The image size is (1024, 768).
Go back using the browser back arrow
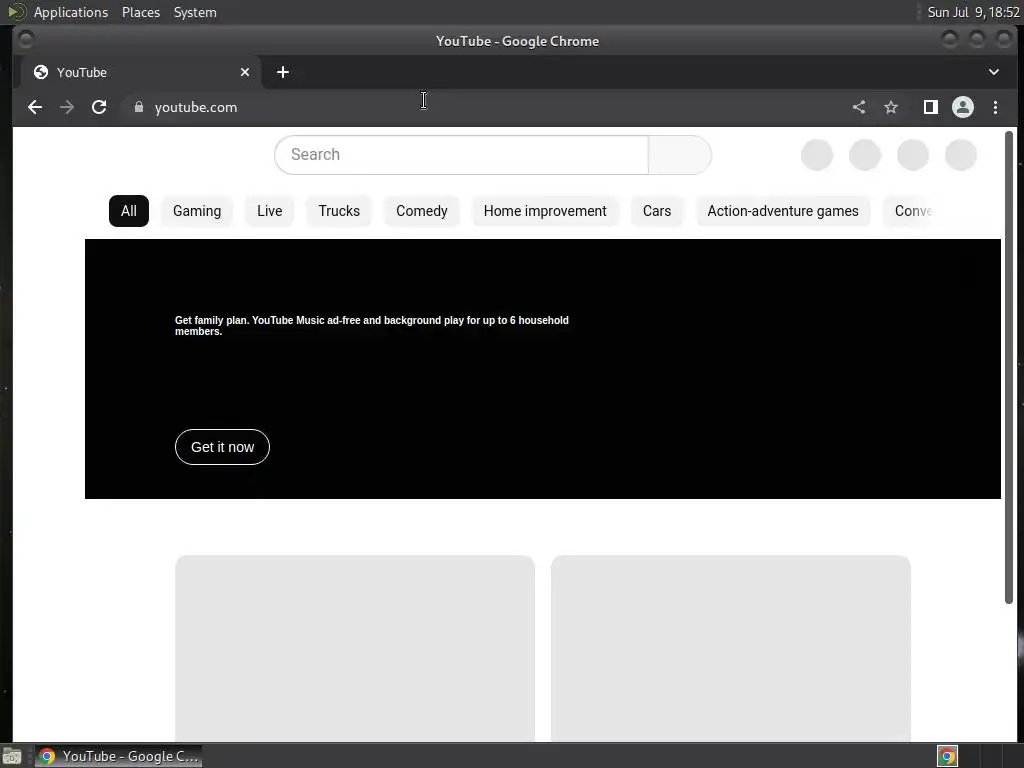[35, 107]
